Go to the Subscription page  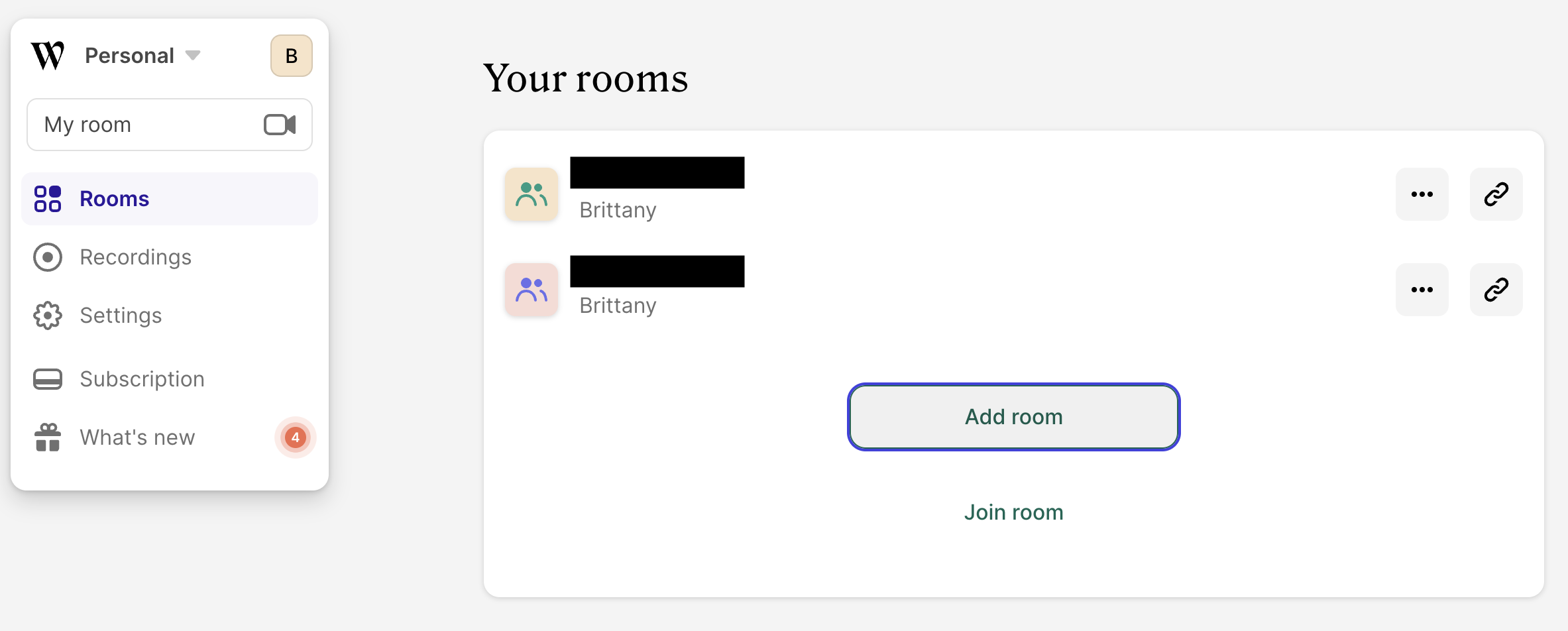coord(142,379)
